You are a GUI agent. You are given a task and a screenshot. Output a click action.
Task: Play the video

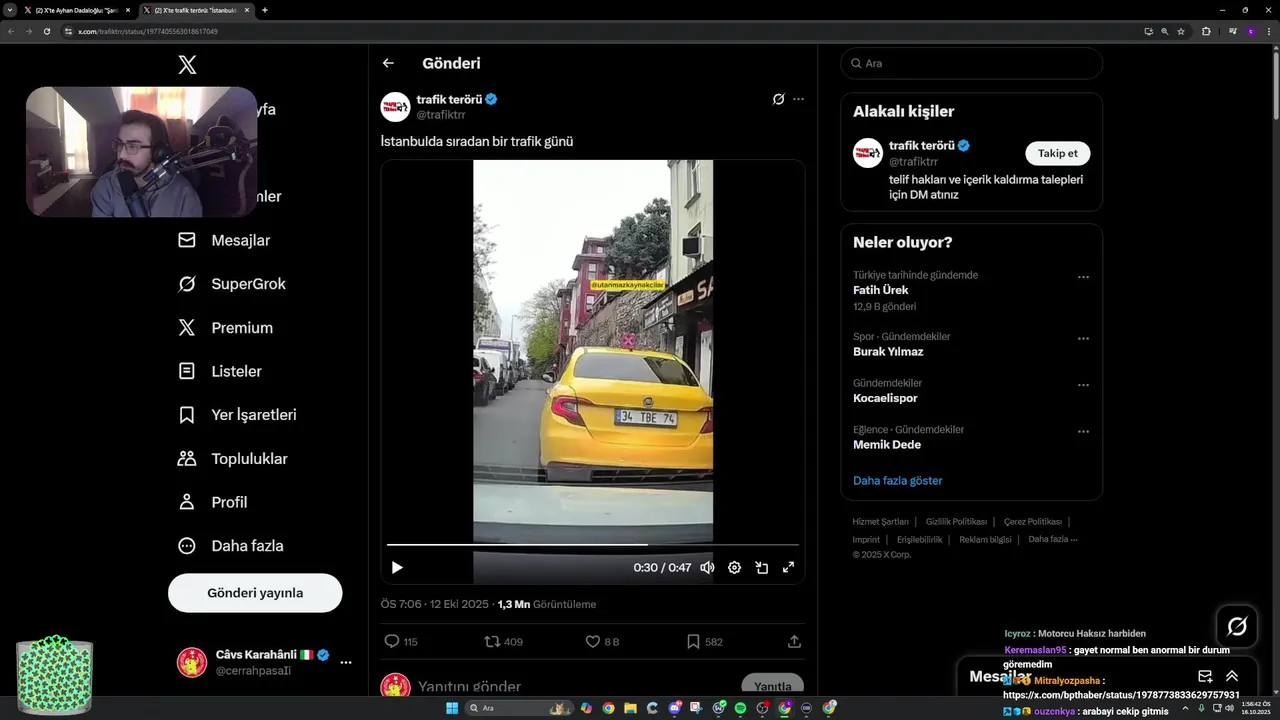coord(397,567)
